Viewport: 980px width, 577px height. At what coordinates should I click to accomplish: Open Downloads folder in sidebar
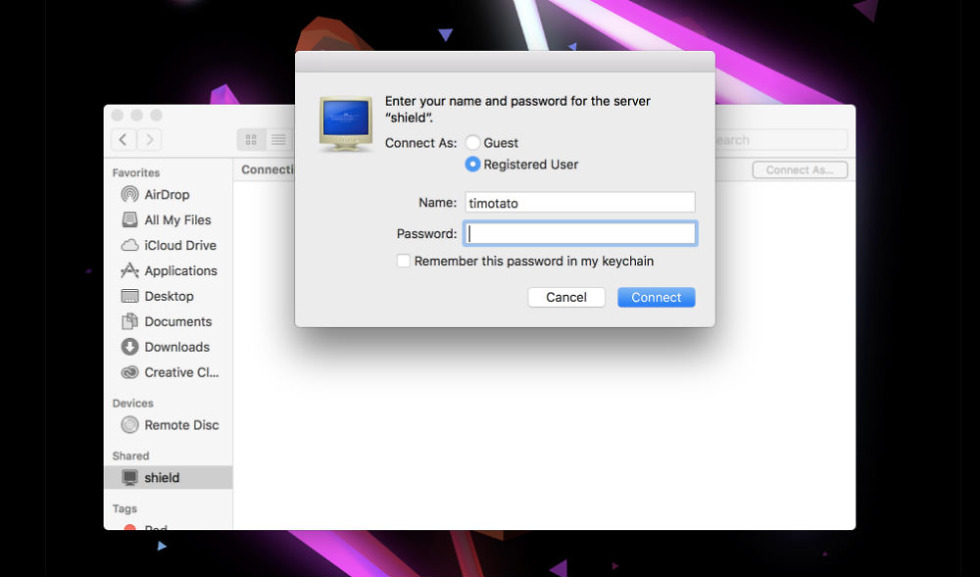pyautogui.click(x=165, y=347)
